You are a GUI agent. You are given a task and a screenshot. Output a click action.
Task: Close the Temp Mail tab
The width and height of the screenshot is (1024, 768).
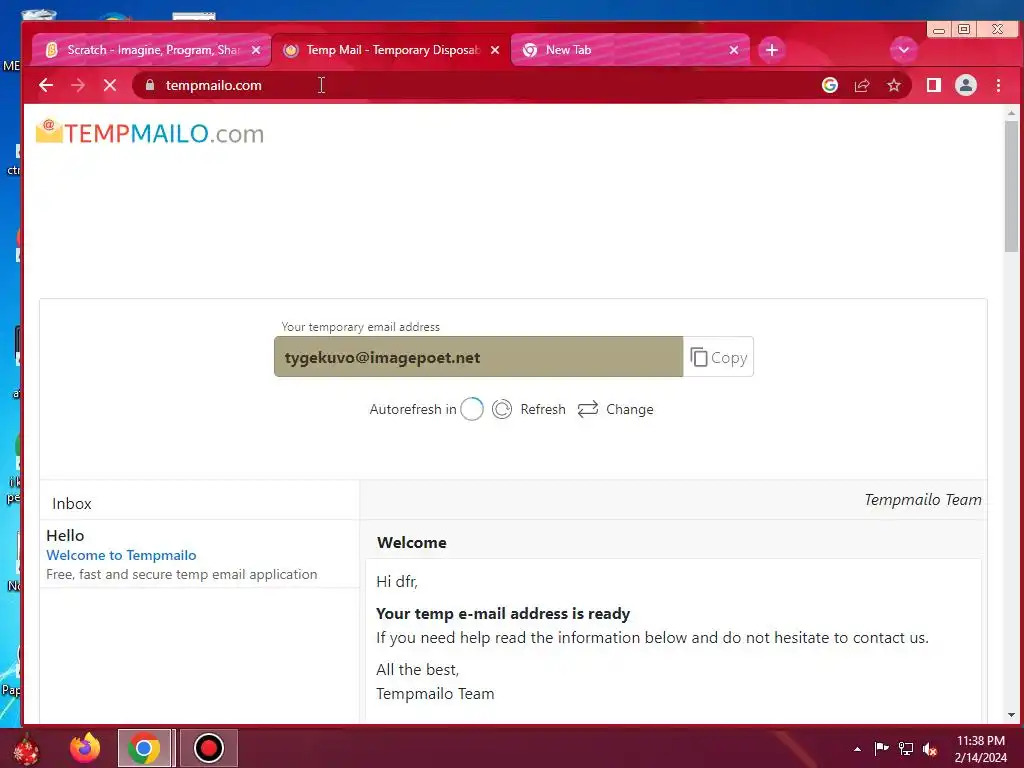(x=495, y=50)
